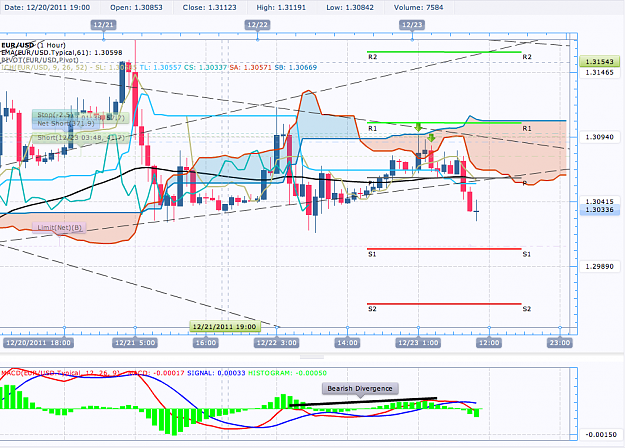The image size is (625, 448).
Task: Click the SB: 1.30669 Ichimoku value
Action: pyautogui.click(x=296, y=68)
